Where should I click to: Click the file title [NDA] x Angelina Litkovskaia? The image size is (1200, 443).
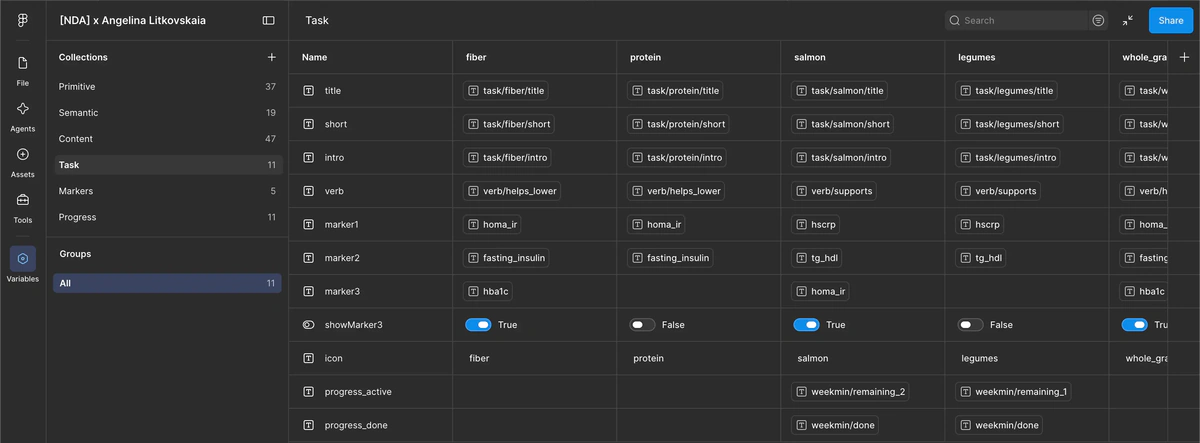pyautogui.click(x=133, y=20)
